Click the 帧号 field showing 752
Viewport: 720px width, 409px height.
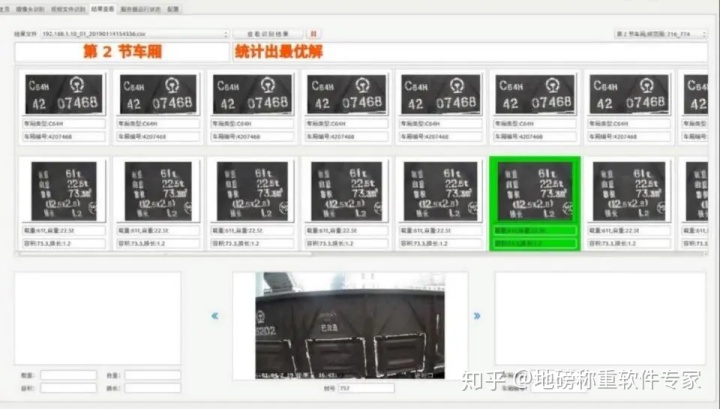point(366,388)
